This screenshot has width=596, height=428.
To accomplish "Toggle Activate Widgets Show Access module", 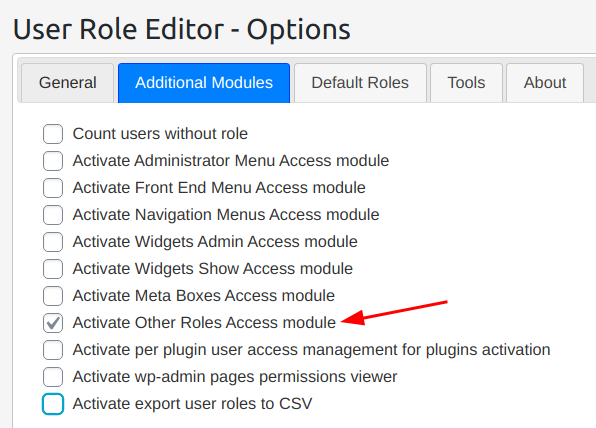I will (x=53, y=269).
